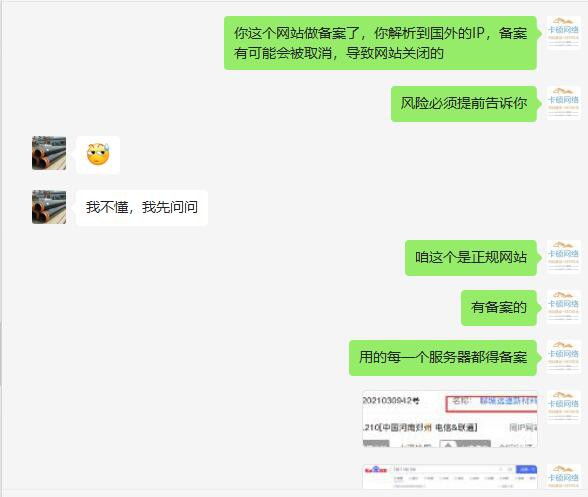Click the blue search button in Baidu screenshot
The height and width of the screenshot is (497, 588).
tap(526, 469)
